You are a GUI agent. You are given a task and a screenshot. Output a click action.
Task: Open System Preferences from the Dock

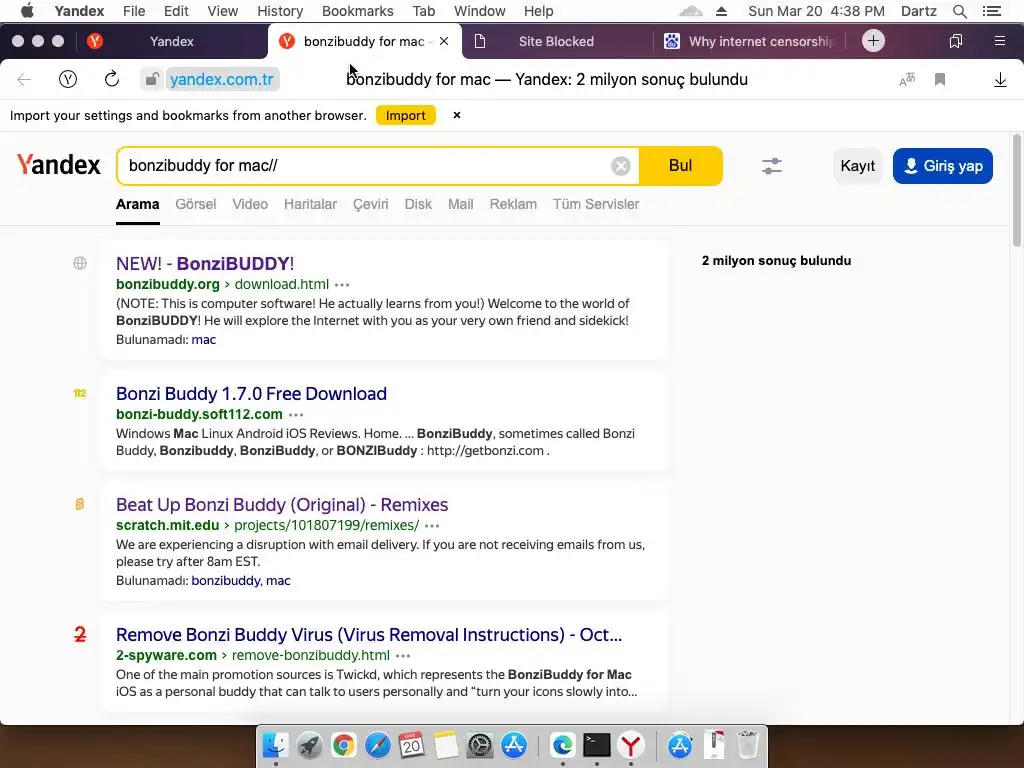[480, 745]
